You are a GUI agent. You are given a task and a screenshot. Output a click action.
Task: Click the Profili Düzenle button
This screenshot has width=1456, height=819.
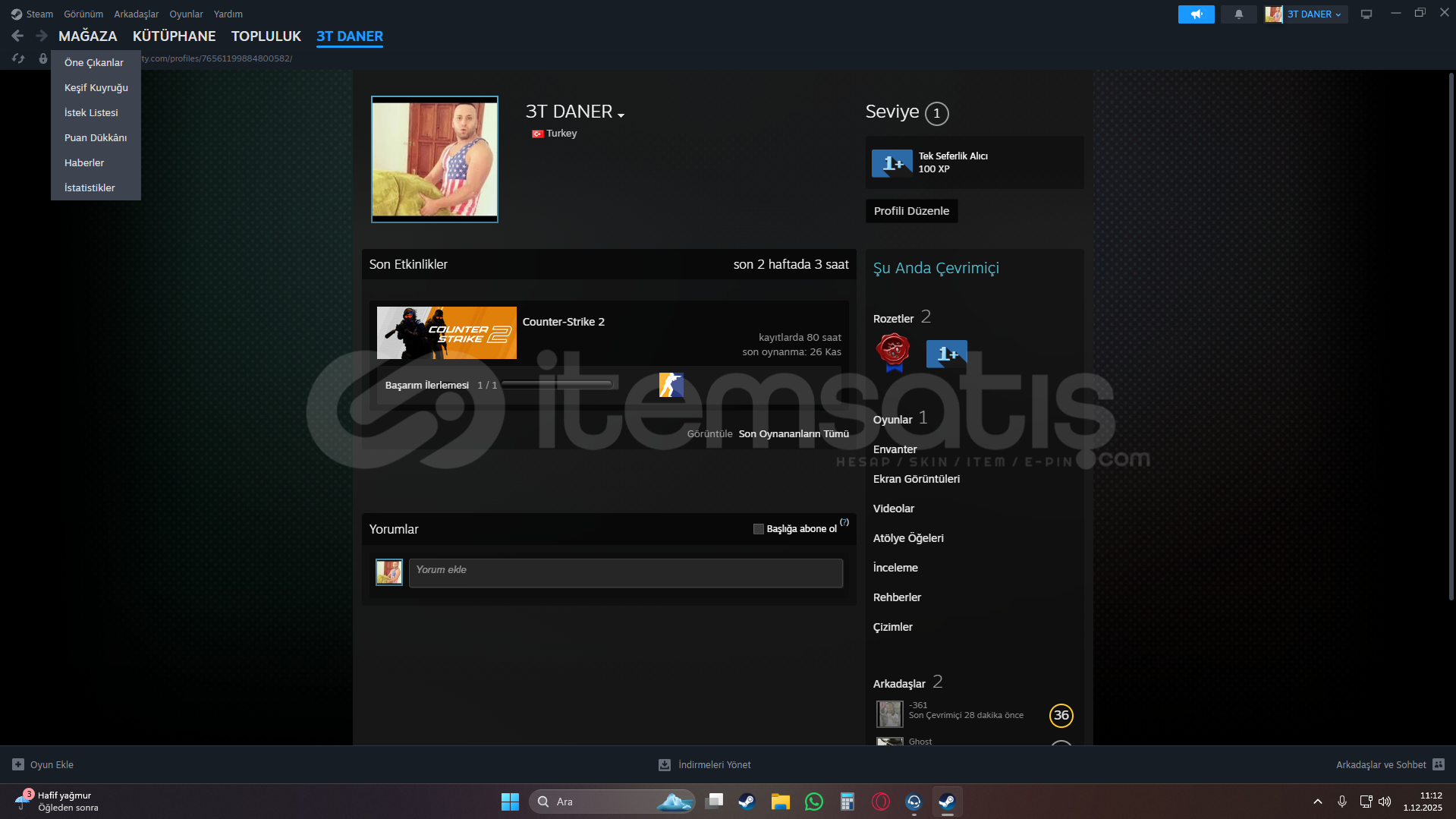911,211
